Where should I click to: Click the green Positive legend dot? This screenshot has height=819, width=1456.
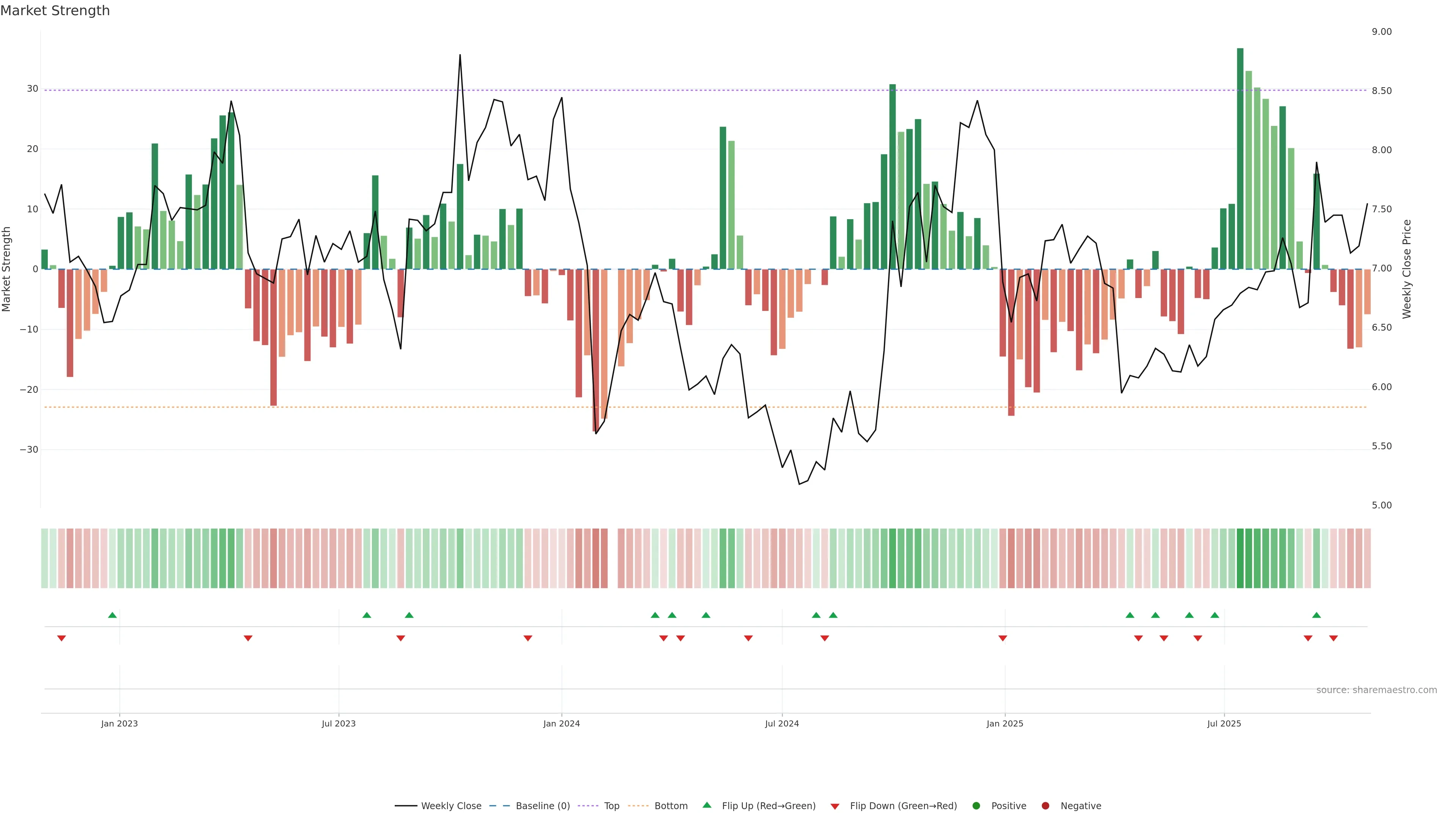tap(976, 805)
